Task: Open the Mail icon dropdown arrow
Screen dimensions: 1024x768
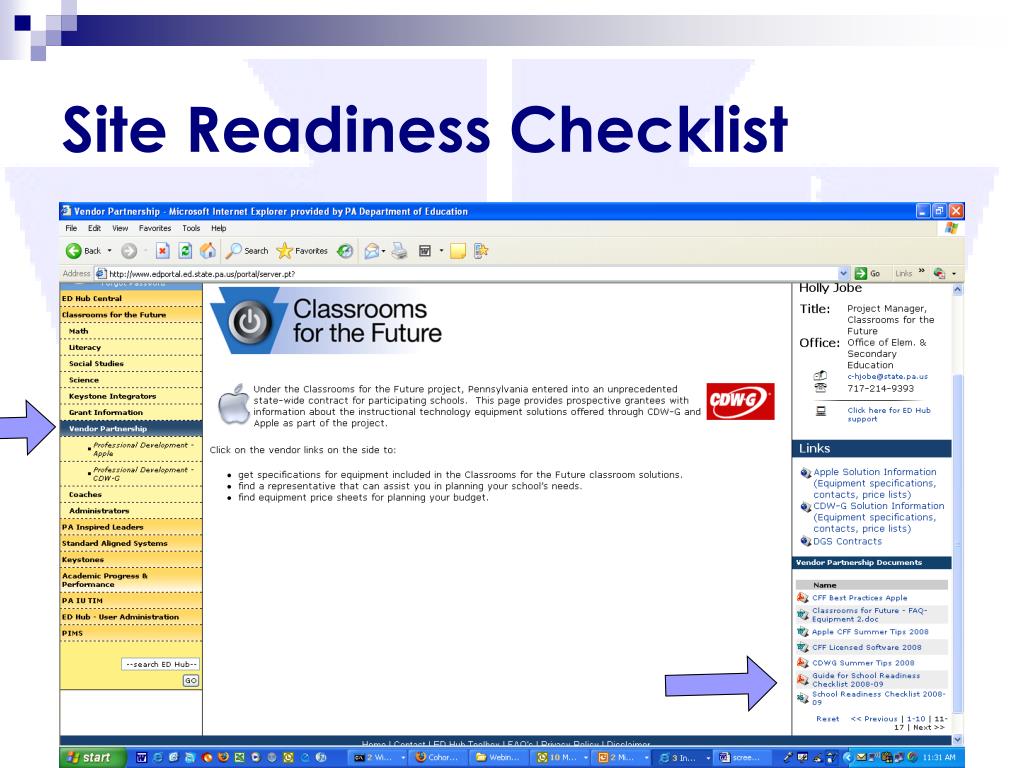Action: click(383, 251)
